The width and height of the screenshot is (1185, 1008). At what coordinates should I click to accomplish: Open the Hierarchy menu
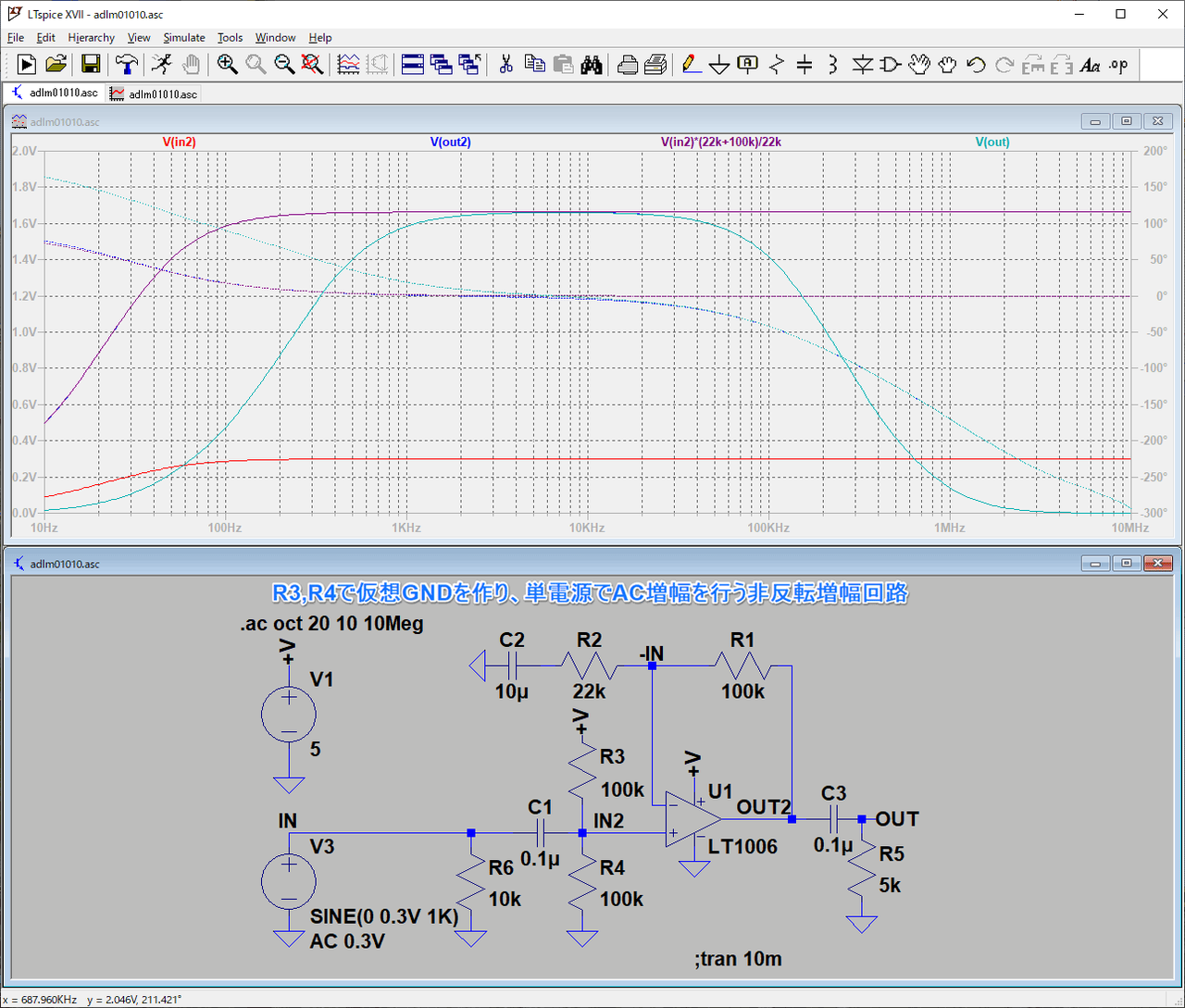click(91, 38)
